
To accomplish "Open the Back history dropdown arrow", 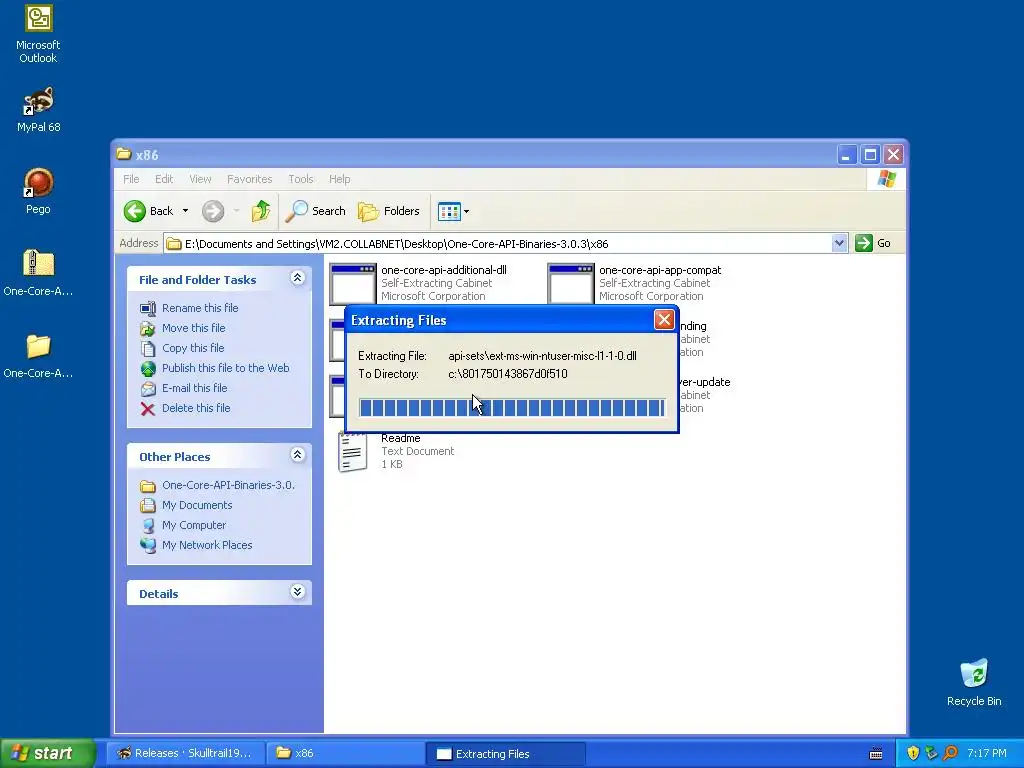I will click(185, 211).
